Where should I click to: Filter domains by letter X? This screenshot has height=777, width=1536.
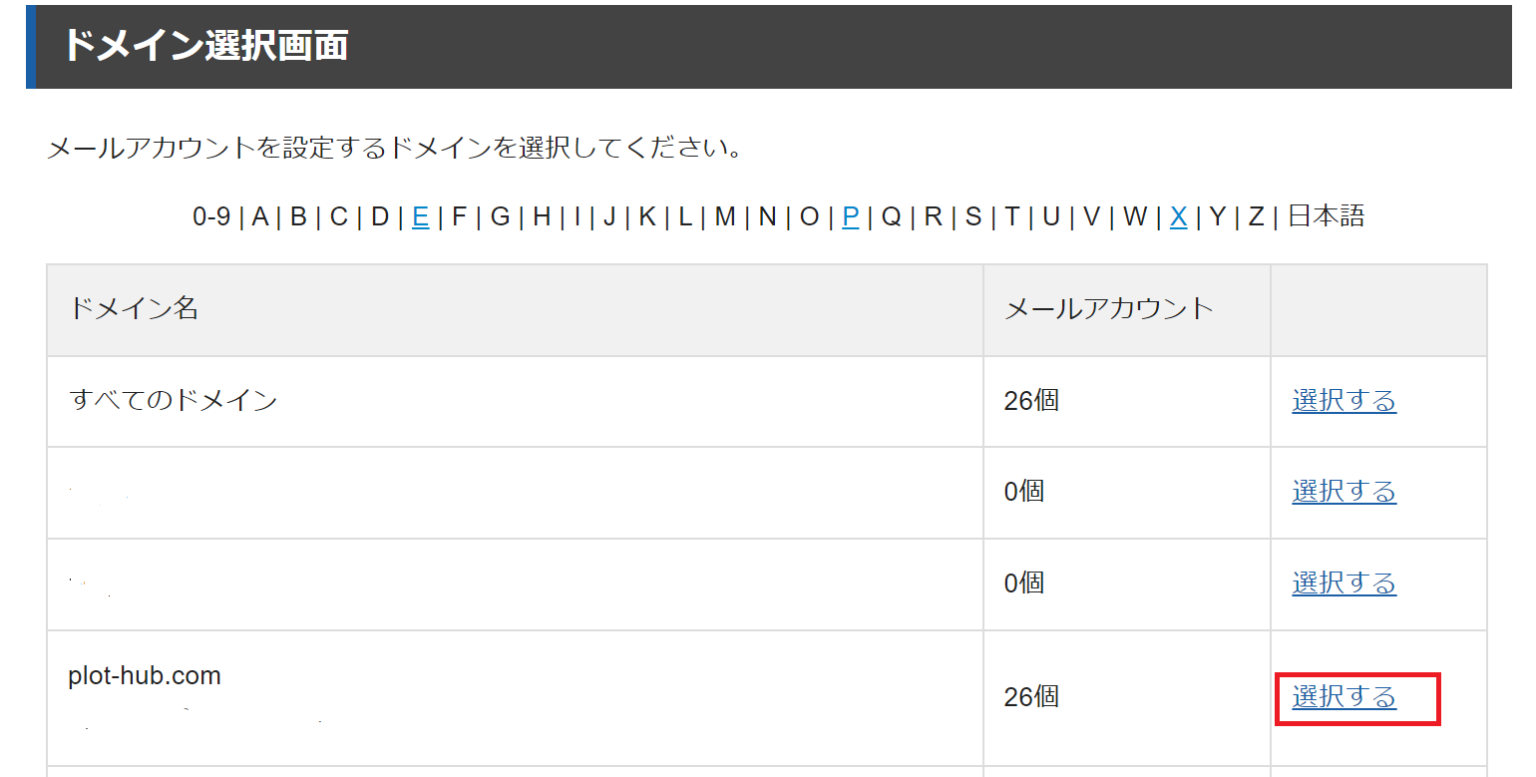(x=1178, y=216)
